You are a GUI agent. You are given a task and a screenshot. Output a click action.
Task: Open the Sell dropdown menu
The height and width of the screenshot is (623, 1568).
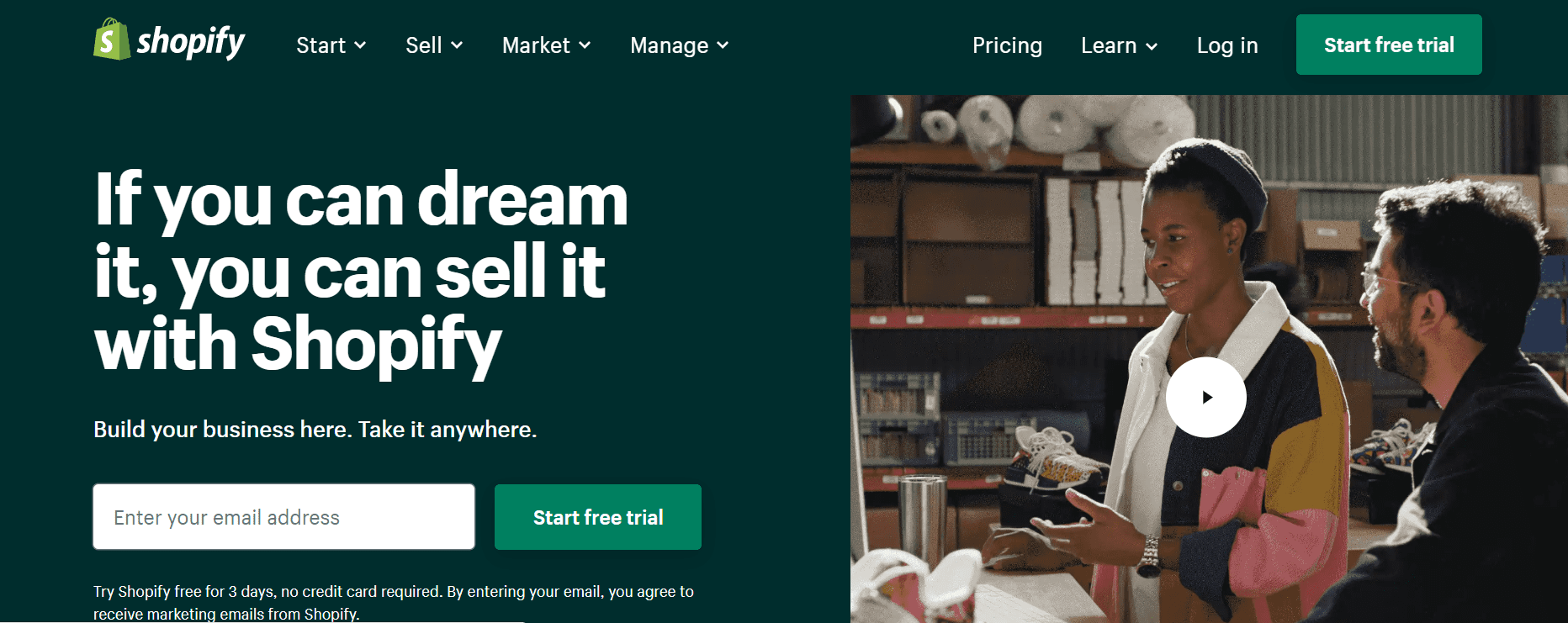pos(434,45)
